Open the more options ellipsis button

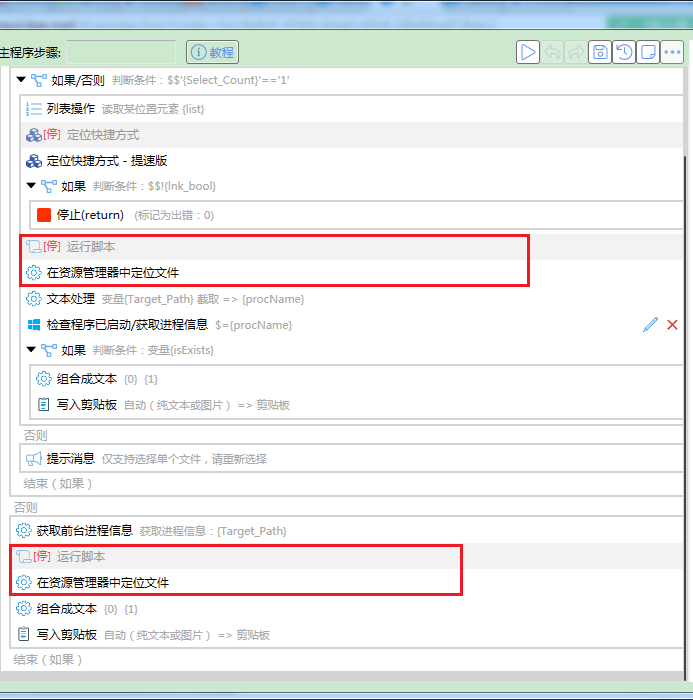(x=672, y=52)
